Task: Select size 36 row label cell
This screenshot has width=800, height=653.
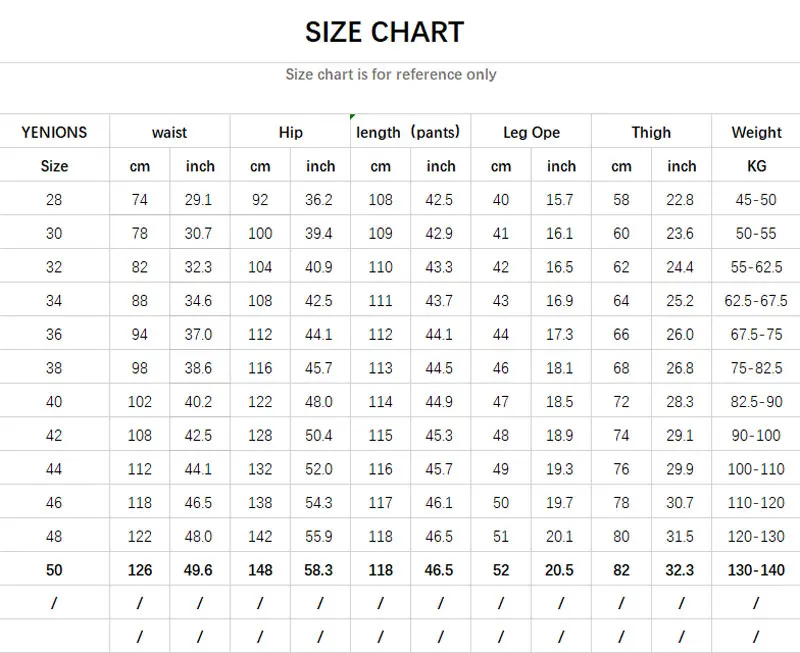Action: coord(54,334)
